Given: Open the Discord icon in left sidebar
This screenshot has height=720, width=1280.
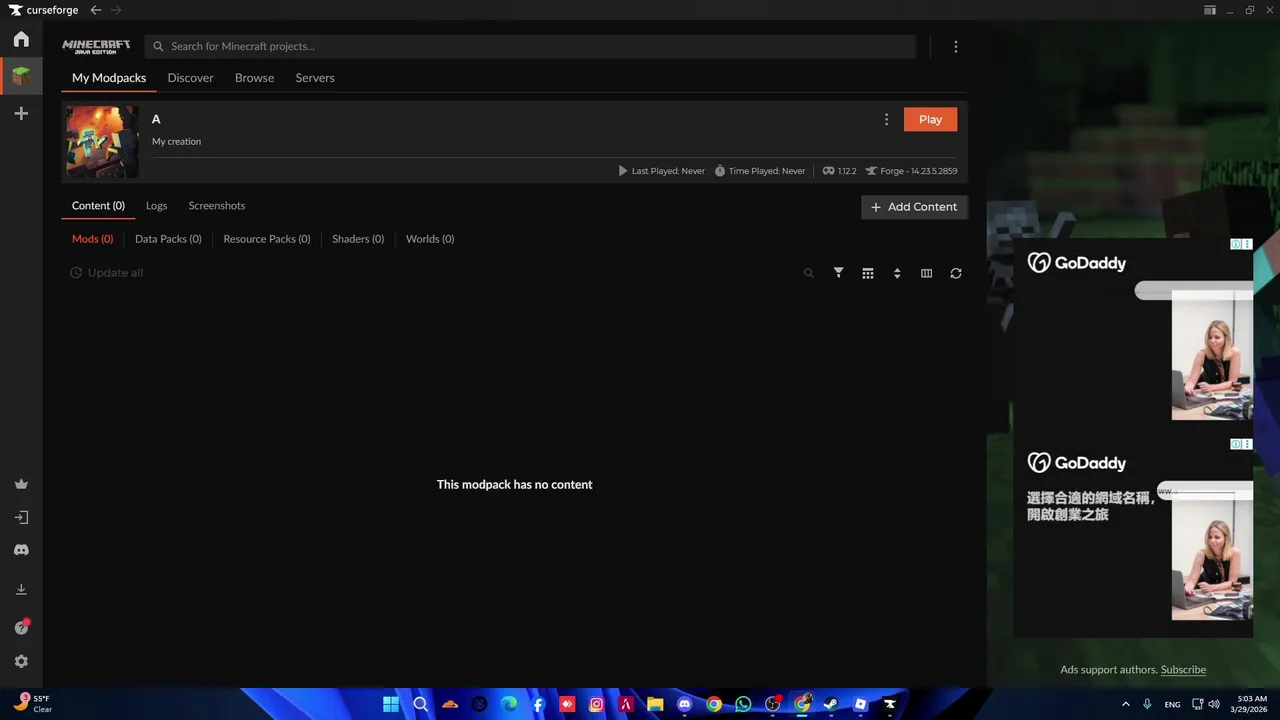Looking at the screenshot, I should 21,550.
